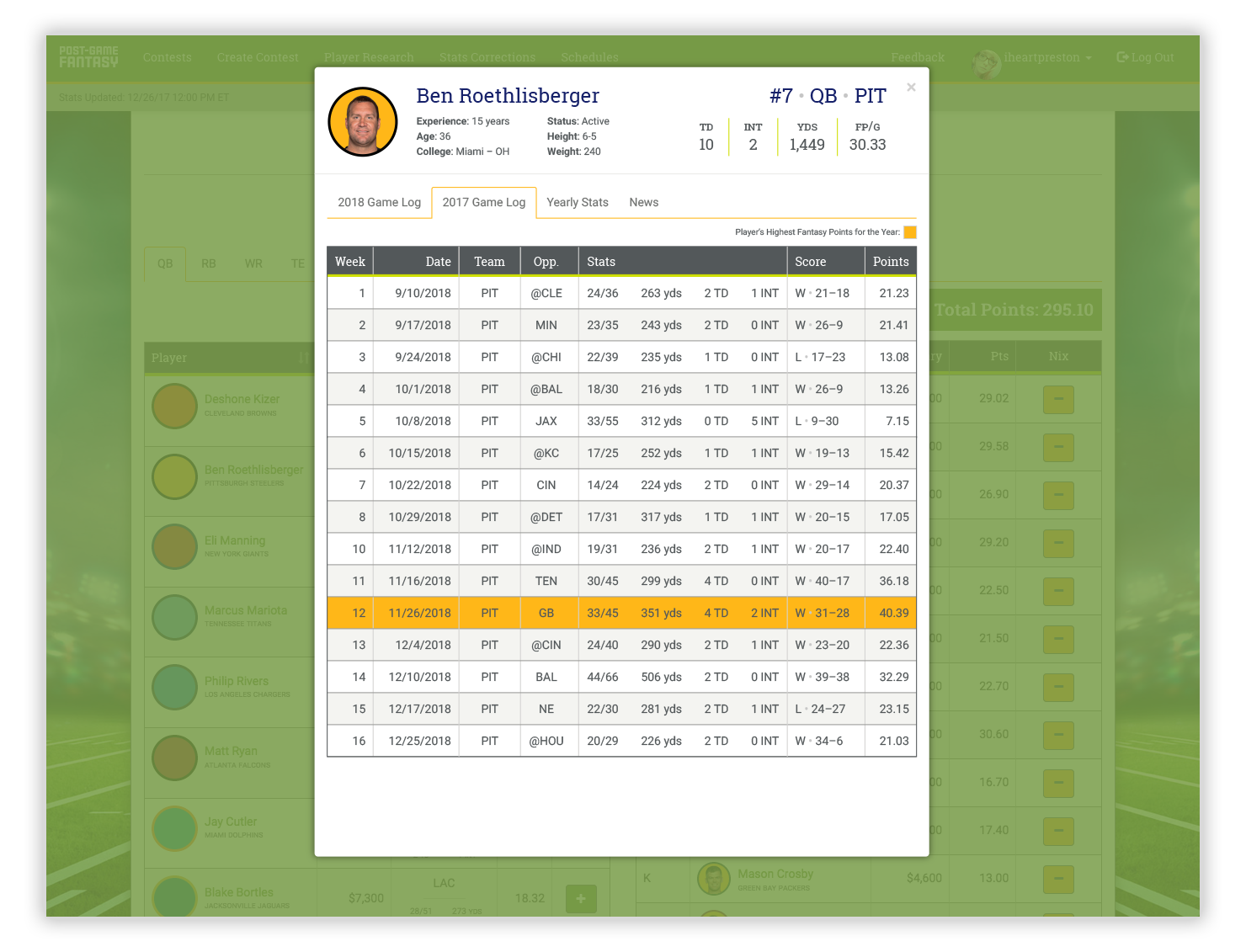Click the Log Out button
Viewport: 1246px width, 952px height.
coord(1145,57)
